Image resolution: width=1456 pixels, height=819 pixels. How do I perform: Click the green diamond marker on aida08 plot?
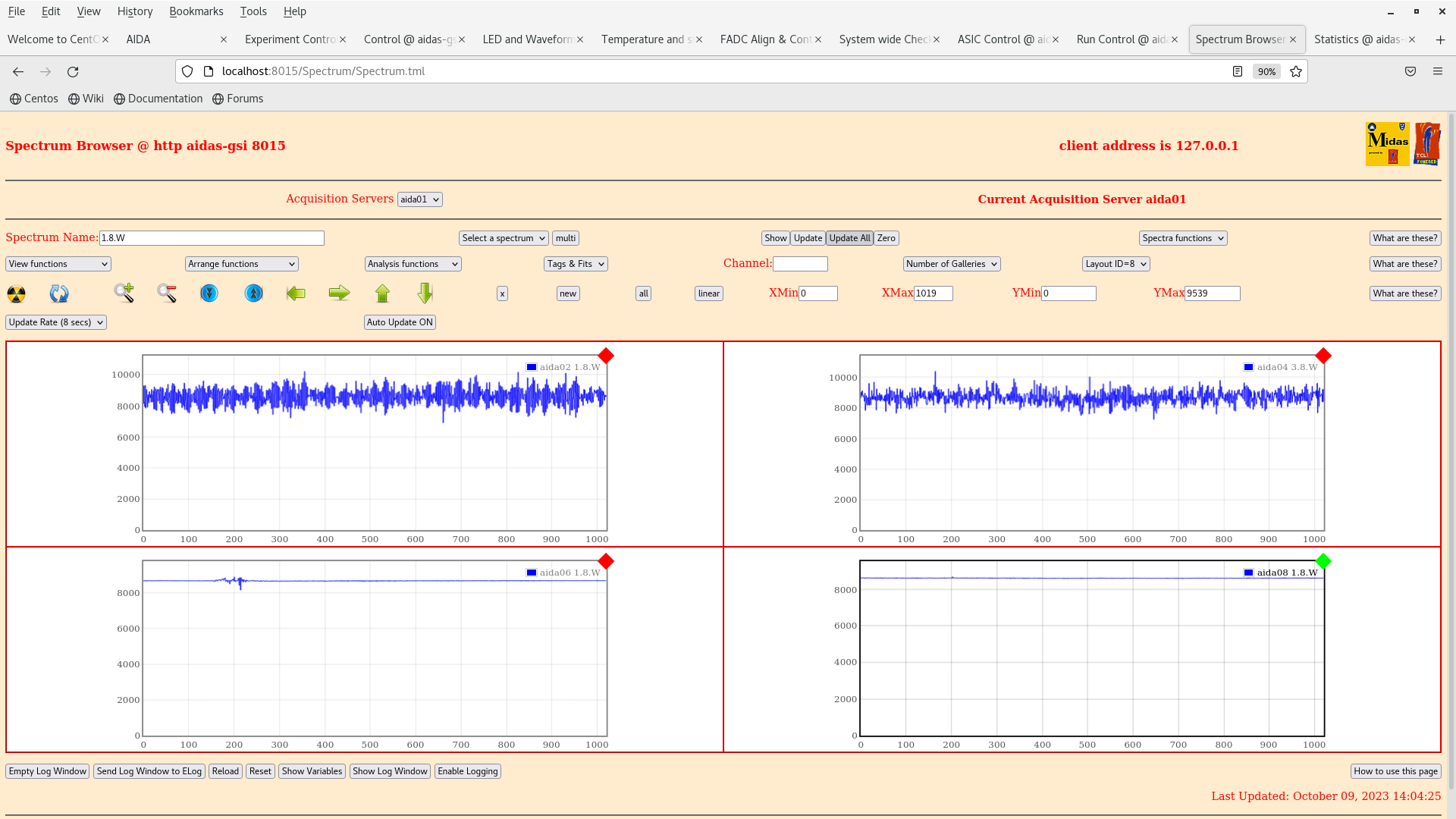[1323, 561]
